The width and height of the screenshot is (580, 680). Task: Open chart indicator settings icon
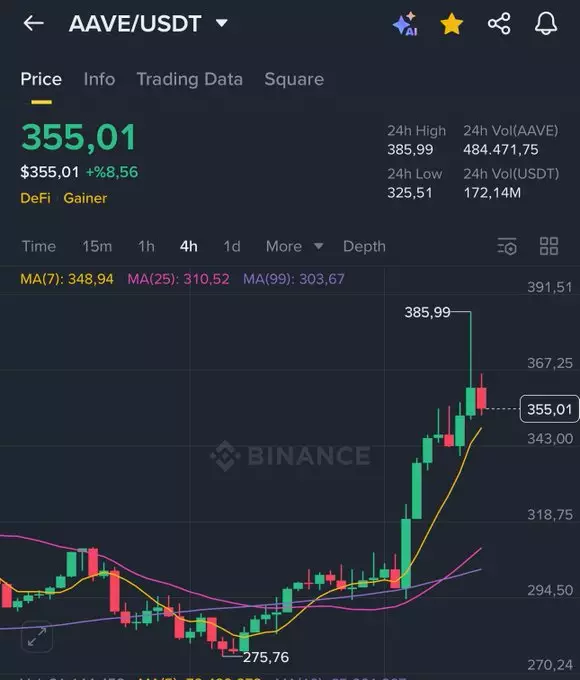tap(507, 246)
